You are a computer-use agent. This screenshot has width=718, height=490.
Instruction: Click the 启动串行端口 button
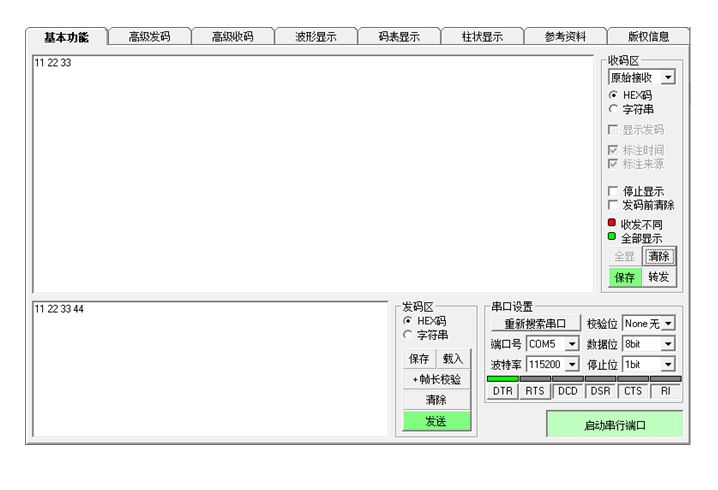click(615, 425)
